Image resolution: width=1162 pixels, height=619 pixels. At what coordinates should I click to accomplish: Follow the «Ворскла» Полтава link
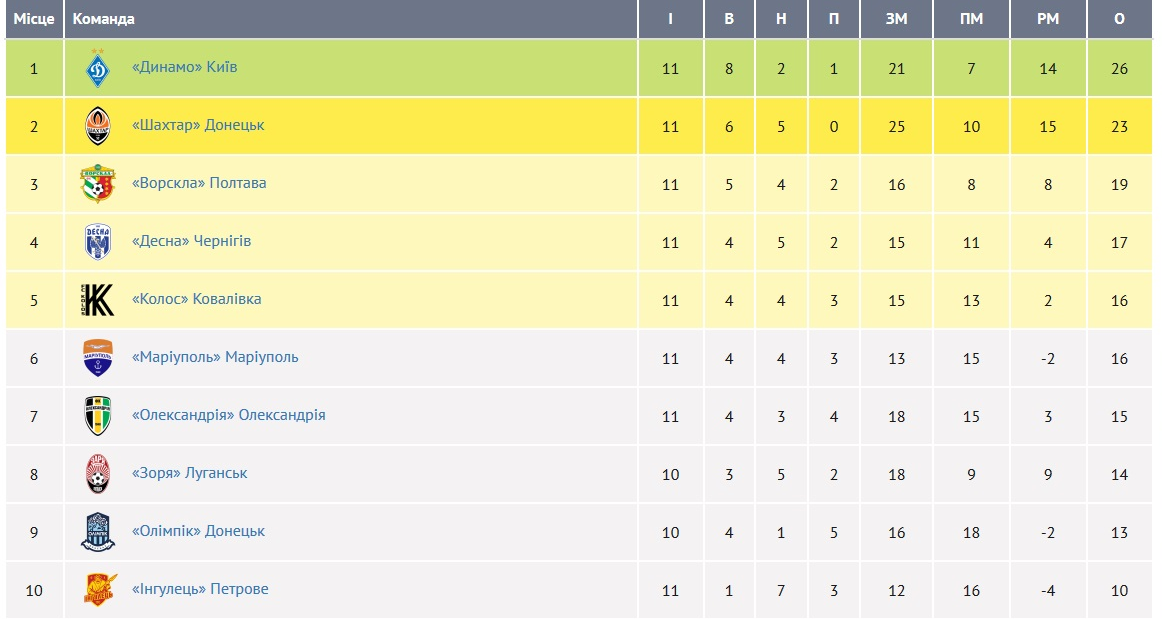pos(199,183)
